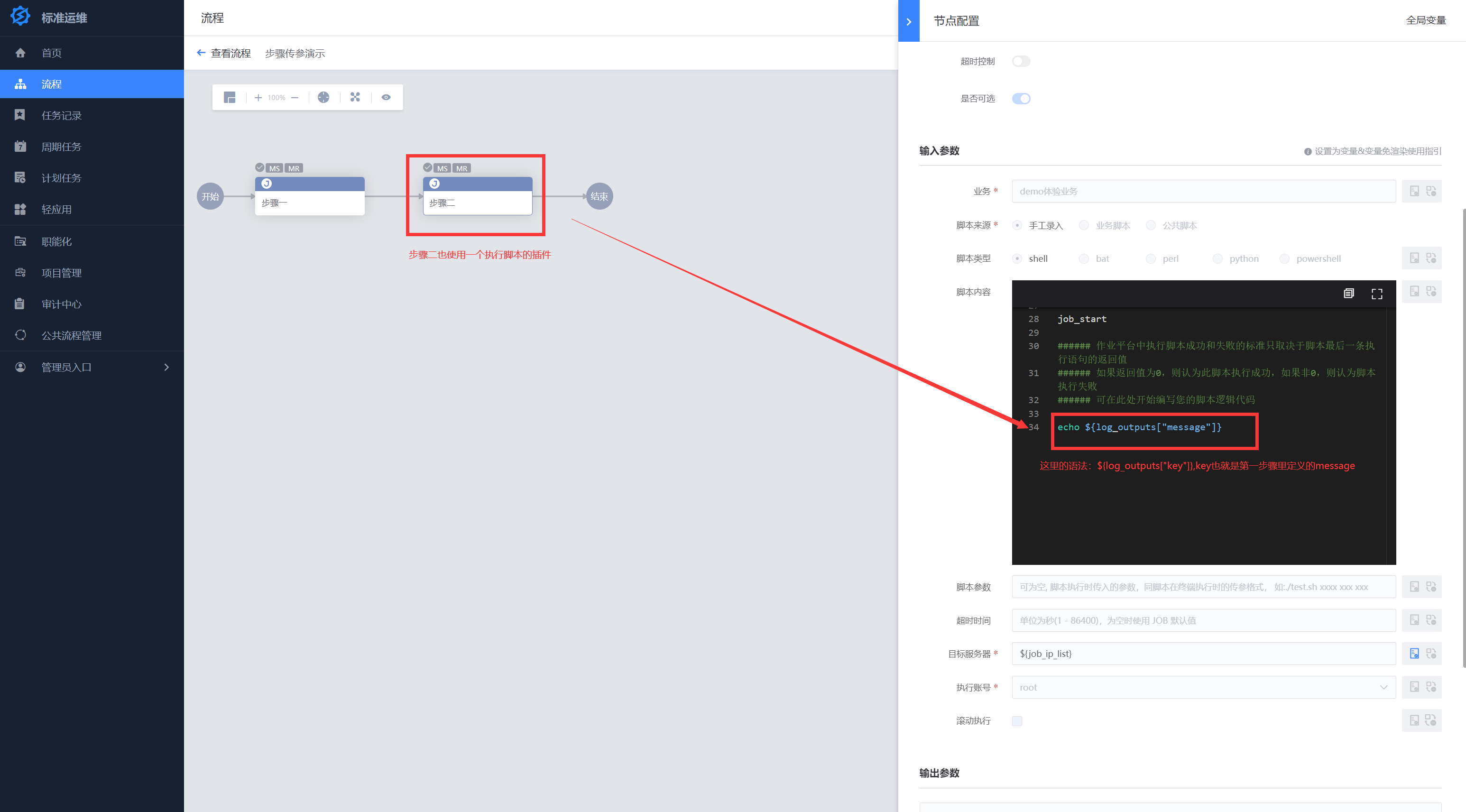Click the variable icon beside 目标服务器 field

1414,653
